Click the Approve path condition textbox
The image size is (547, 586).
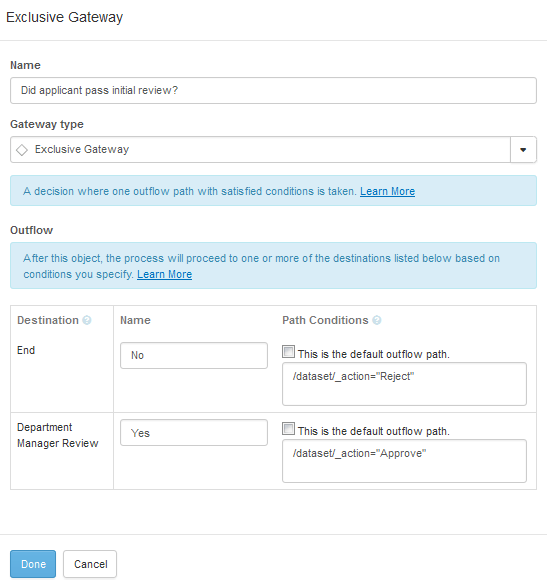pyautogui.click(x=404, y=461)
